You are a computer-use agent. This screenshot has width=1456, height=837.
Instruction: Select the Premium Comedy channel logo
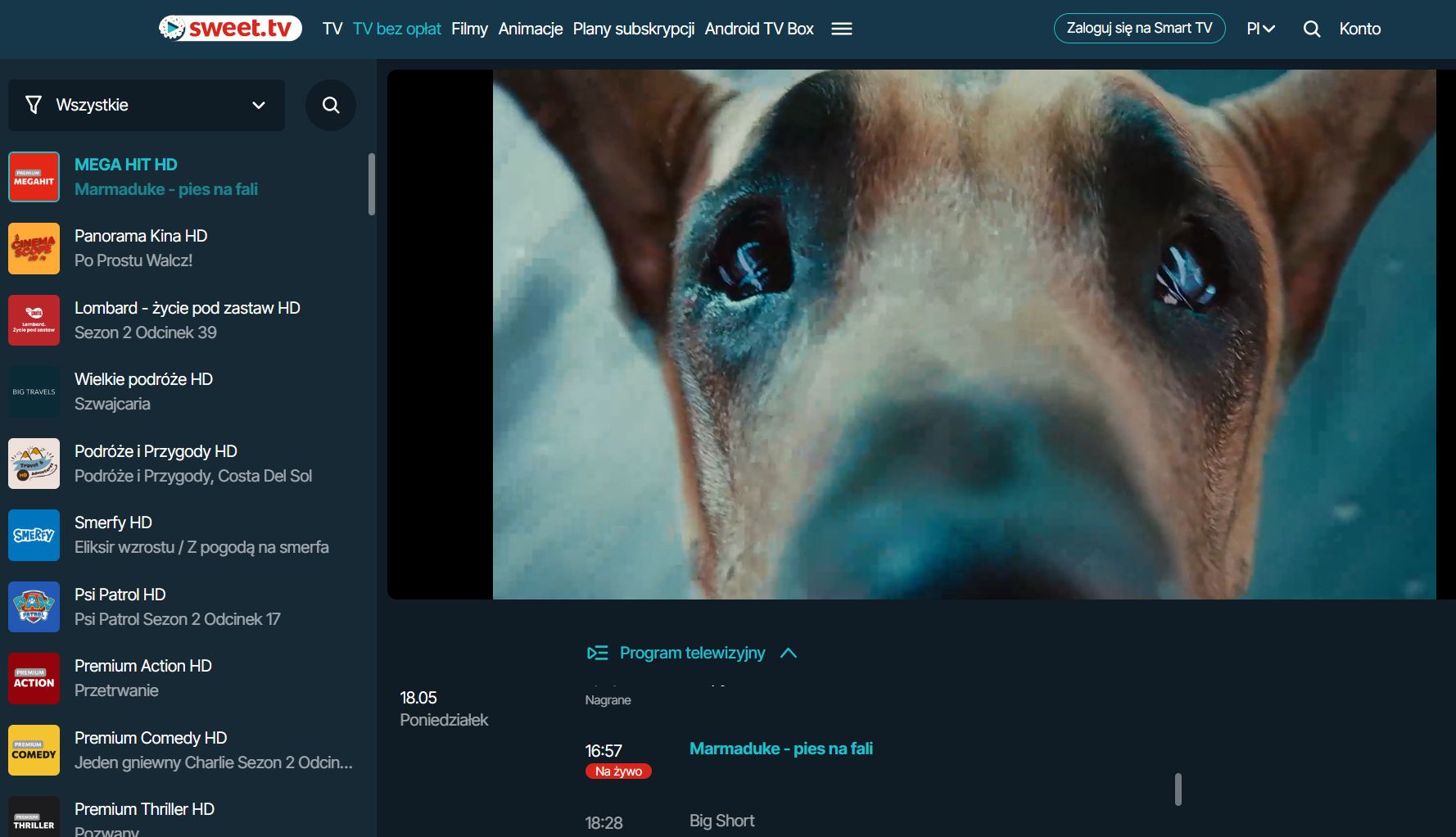pyautogui.click(x=34, y=750)
